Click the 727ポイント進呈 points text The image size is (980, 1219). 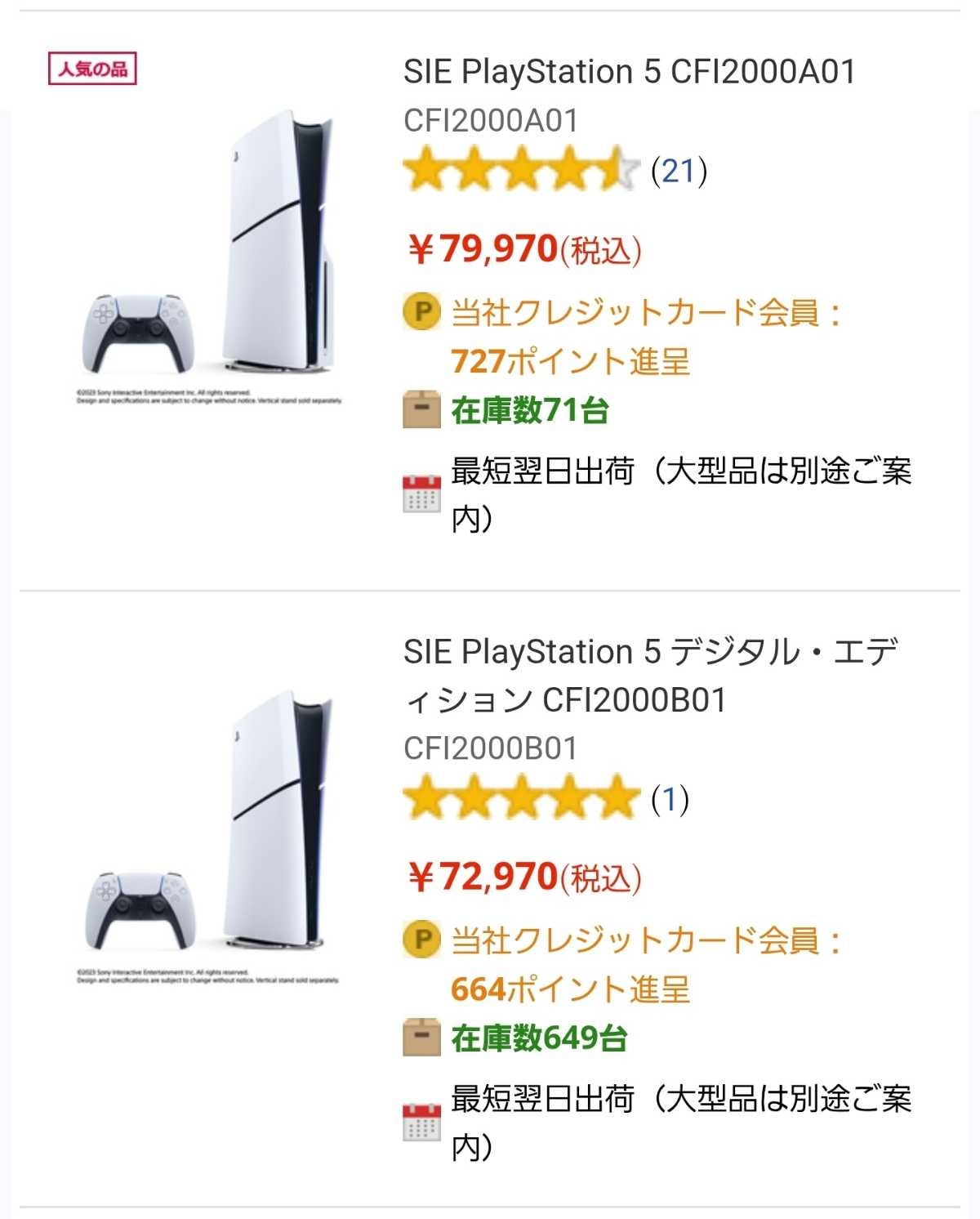[x=570, y=361]
